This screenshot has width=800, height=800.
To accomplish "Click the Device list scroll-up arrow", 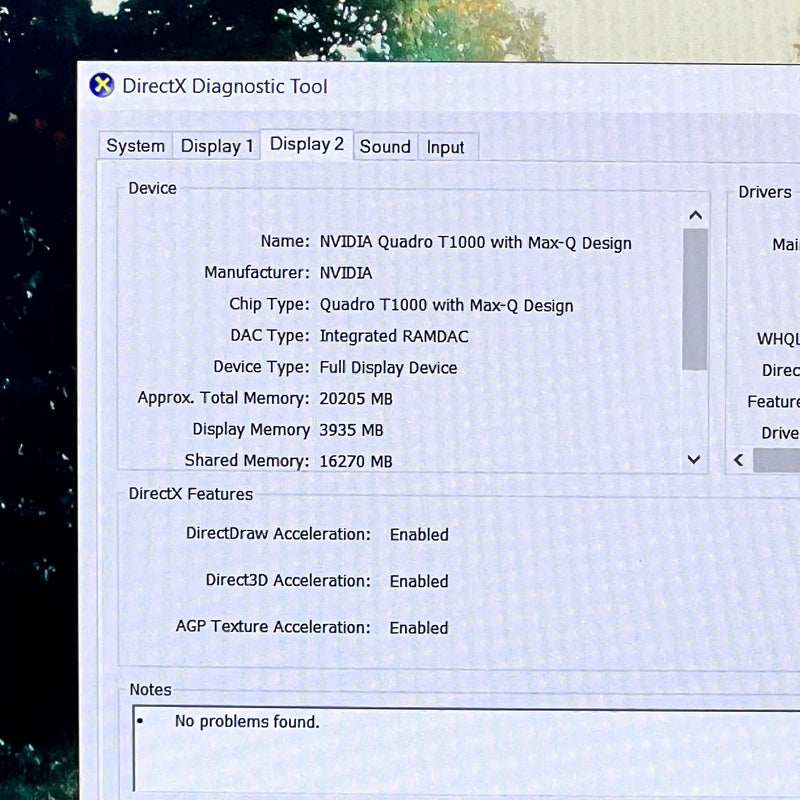I will [695, 215].
